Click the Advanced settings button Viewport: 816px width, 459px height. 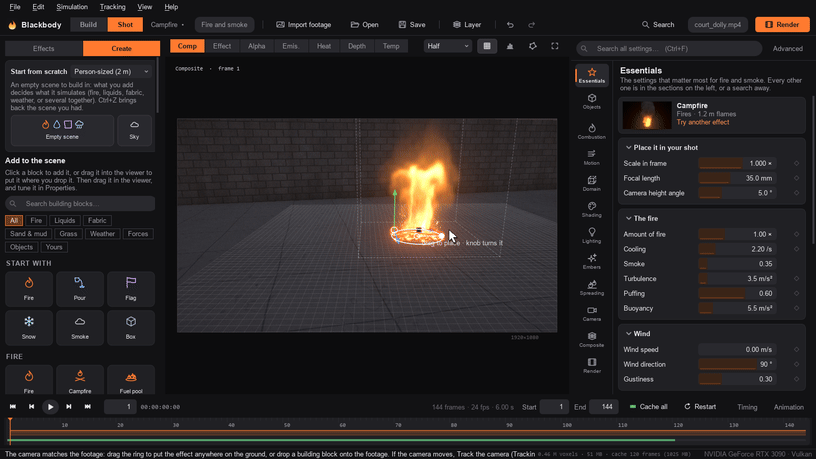pos(787,48)
